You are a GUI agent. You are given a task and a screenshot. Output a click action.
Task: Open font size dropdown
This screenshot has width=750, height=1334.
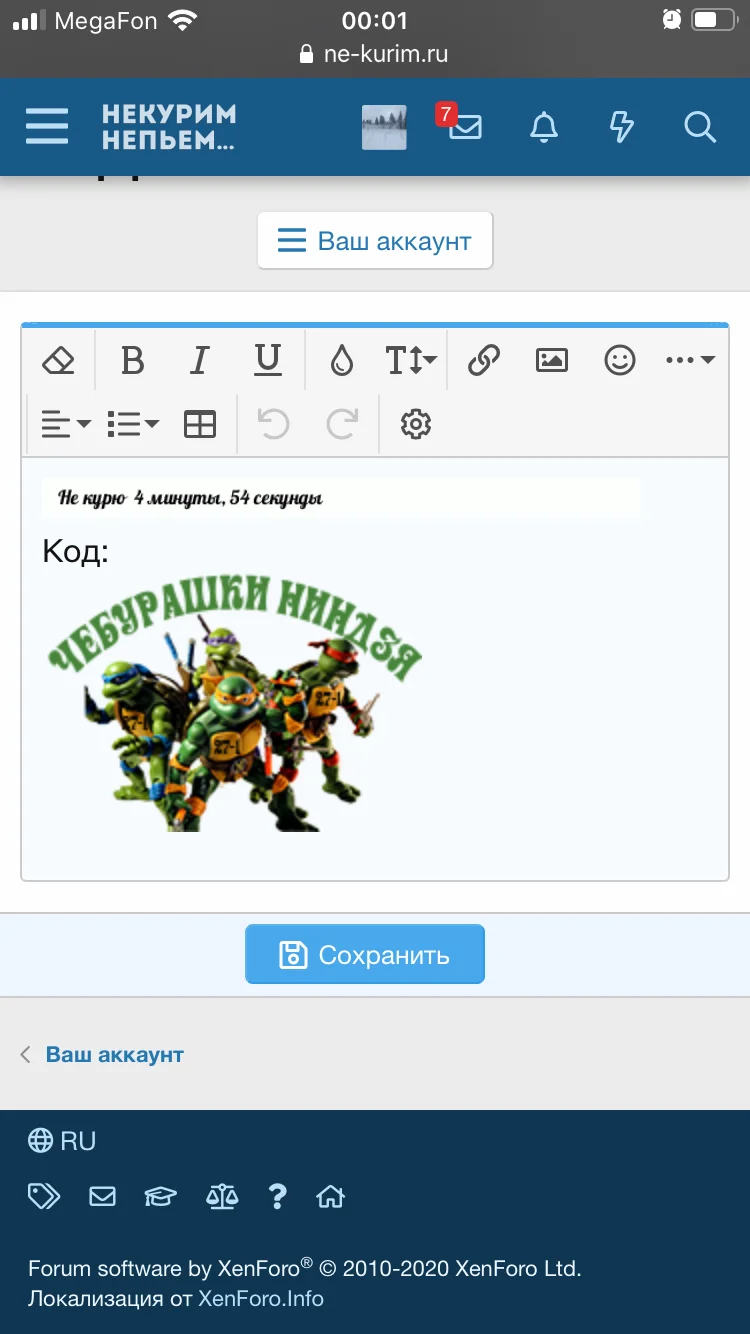coord(411,359)
